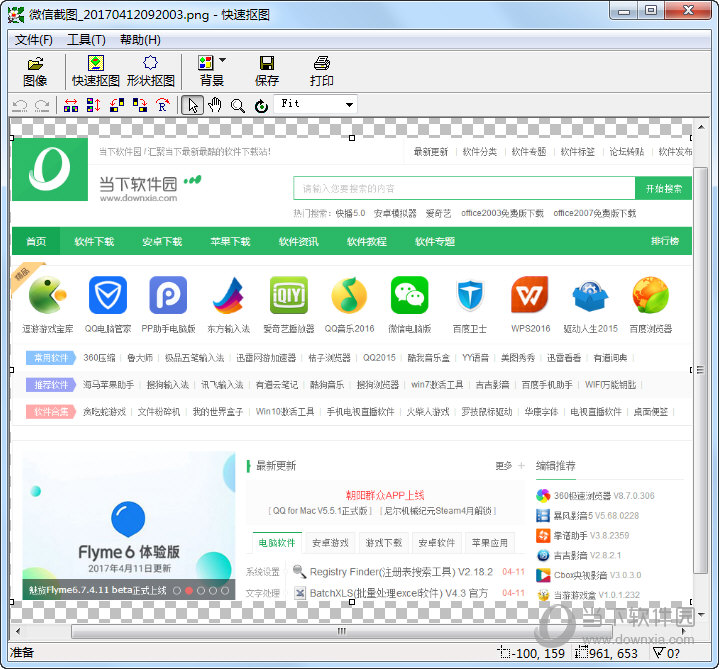Click the vertical scrollbar thumb

tap(700, 370)
